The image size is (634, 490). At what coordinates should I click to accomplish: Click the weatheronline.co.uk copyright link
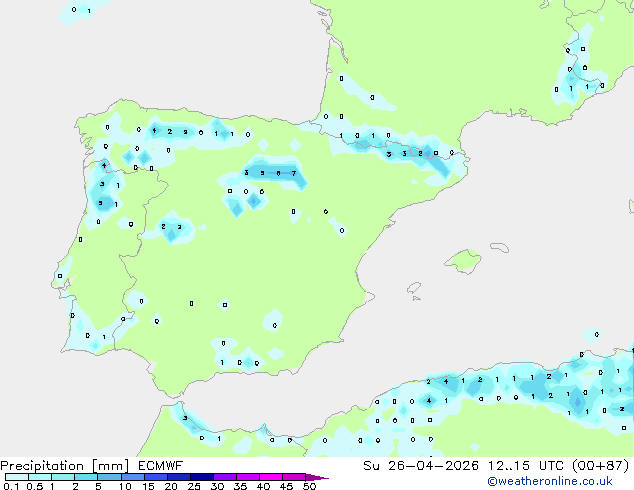coord(563,481)
